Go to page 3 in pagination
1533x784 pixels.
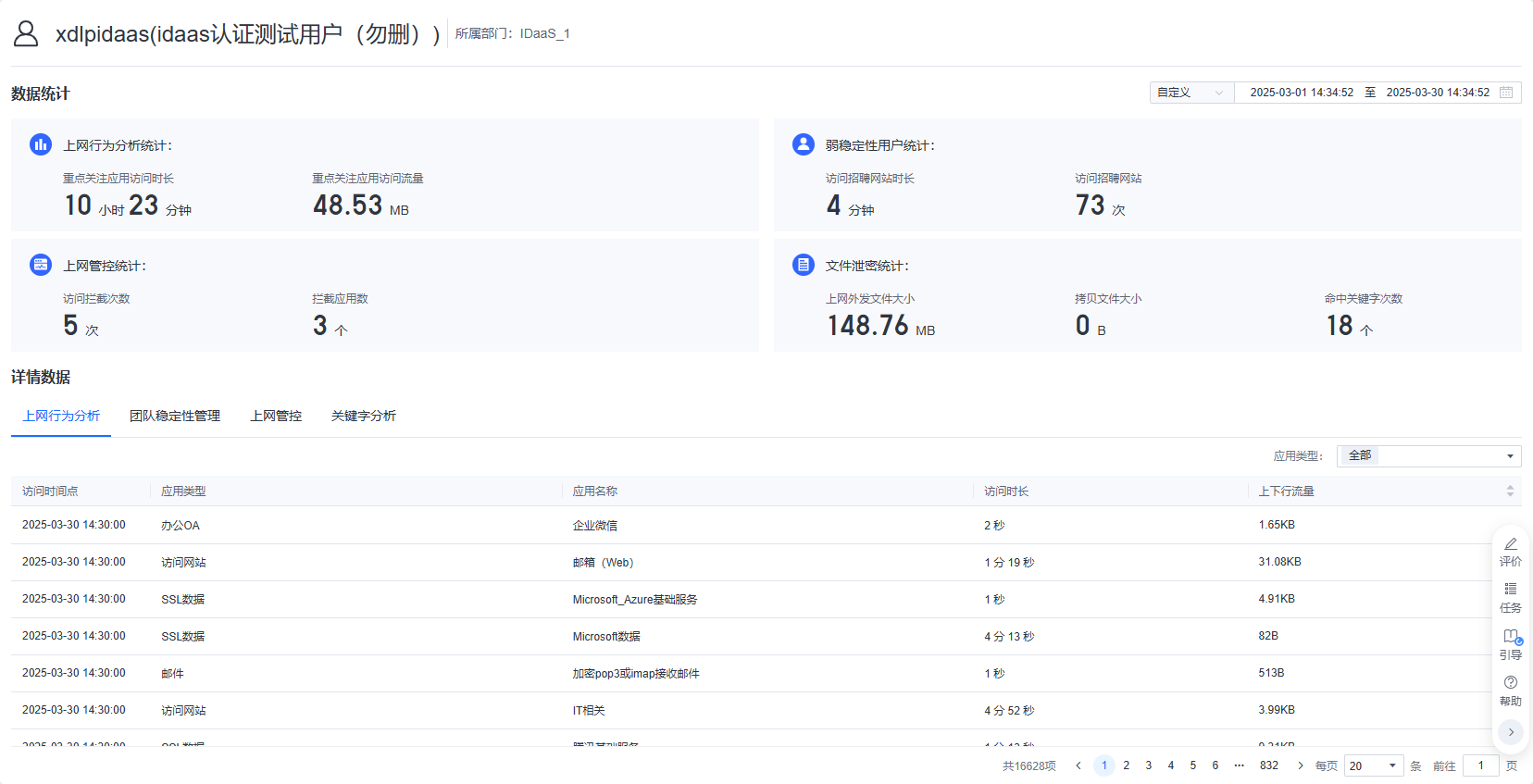click(x=1148, y=765)
